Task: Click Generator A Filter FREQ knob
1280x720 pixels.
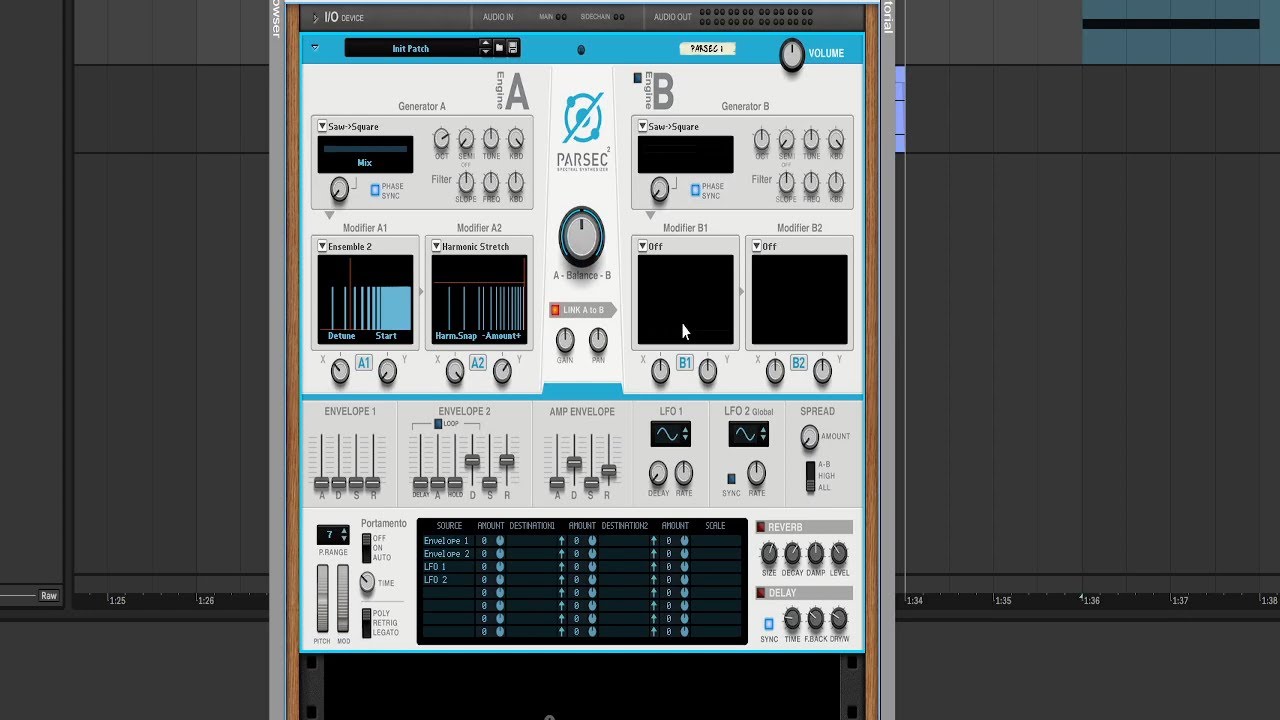Action: pyautogui.click(x=491, y=182)
